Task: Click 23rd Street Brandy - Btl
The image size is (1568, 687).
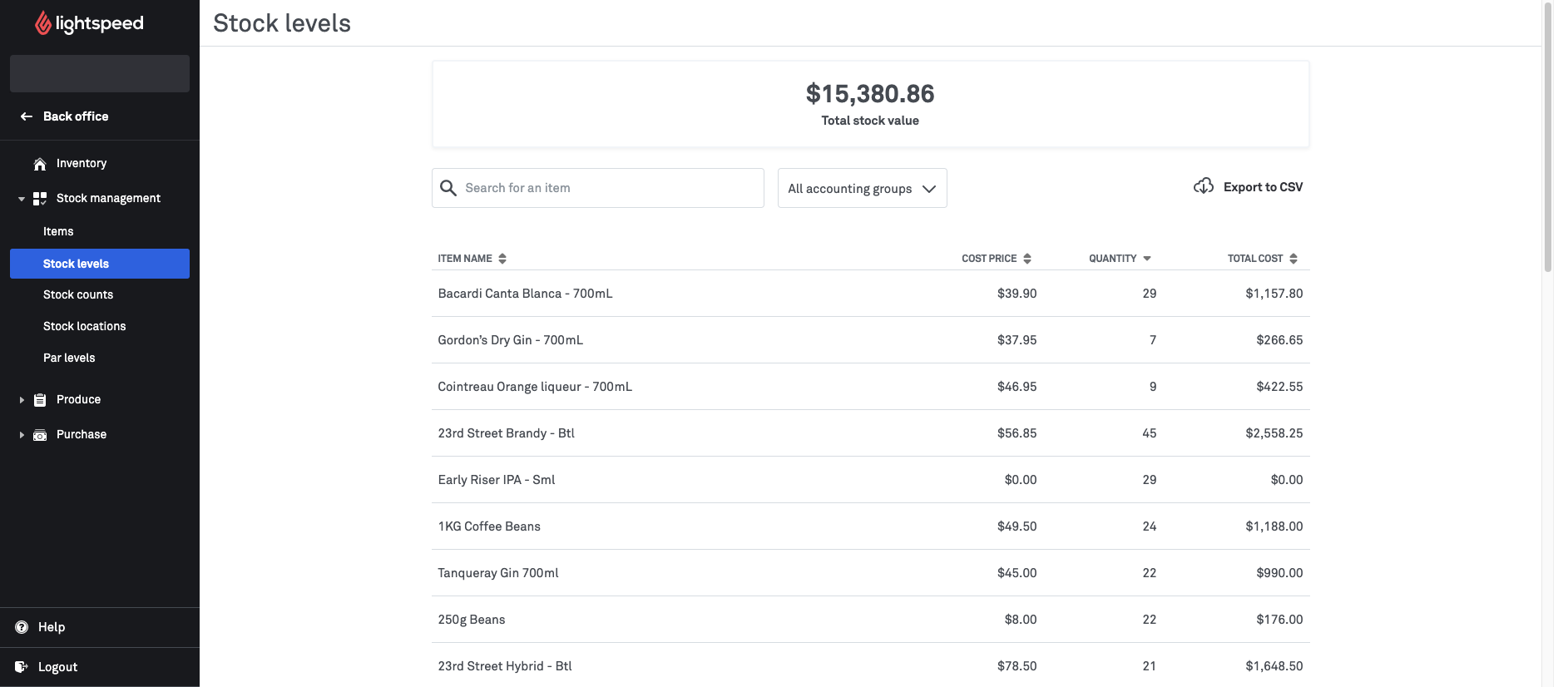Action: pyautogui.click(x=507, y=433)
